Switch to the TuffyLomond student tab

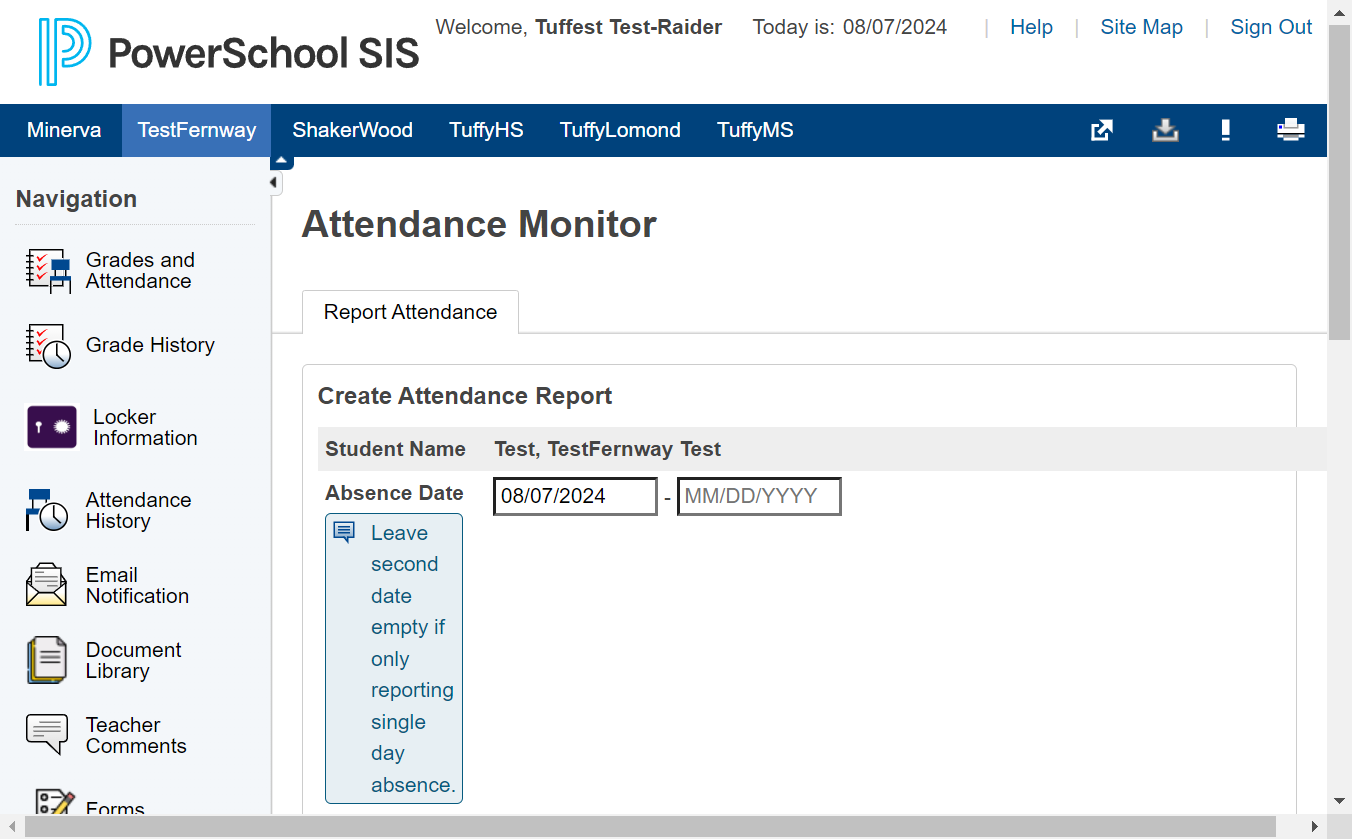pos(620,130)
